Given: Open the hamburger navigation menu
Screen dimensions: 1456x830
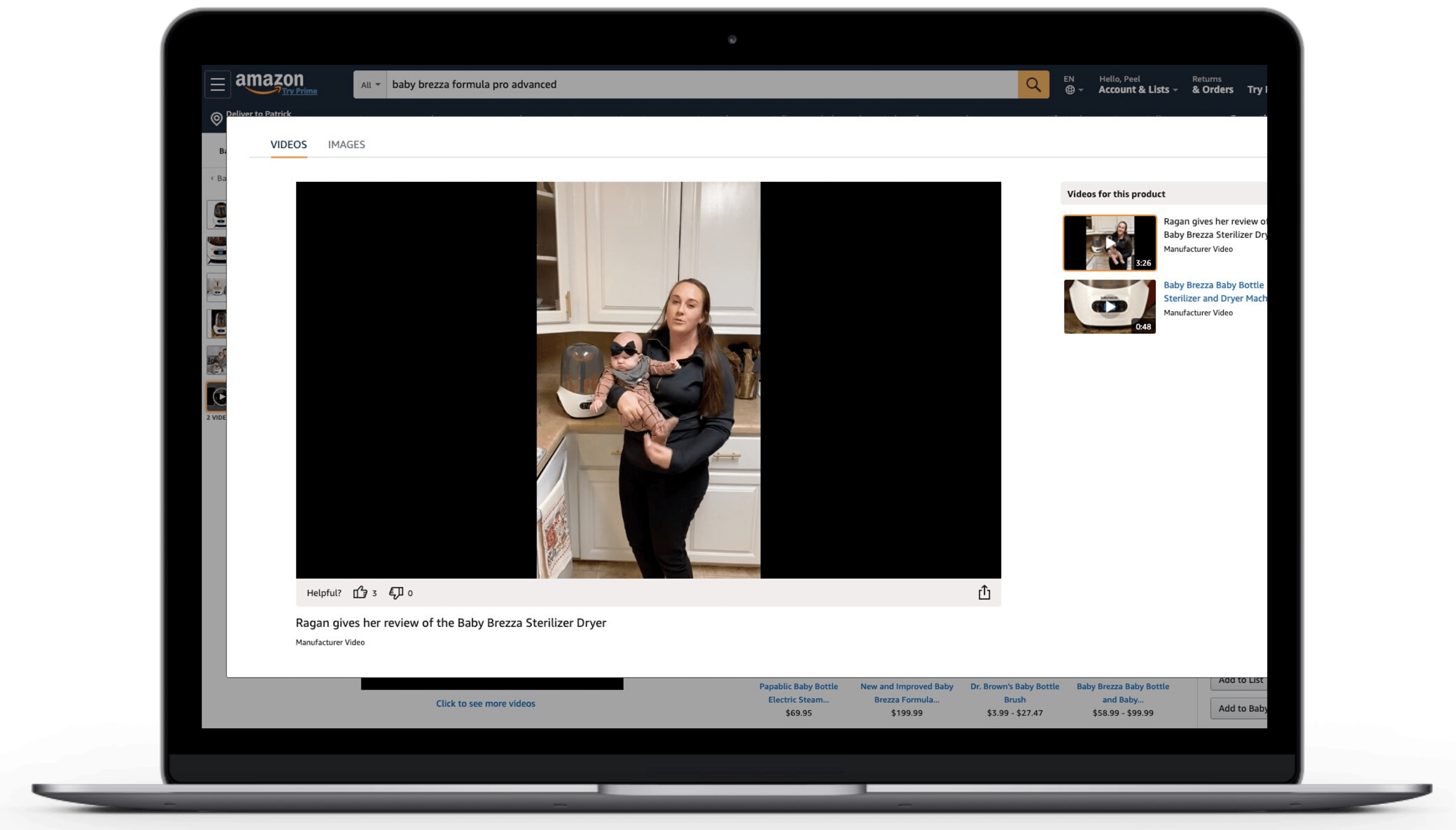Looking at the screenshot, I should pos(217,84).
